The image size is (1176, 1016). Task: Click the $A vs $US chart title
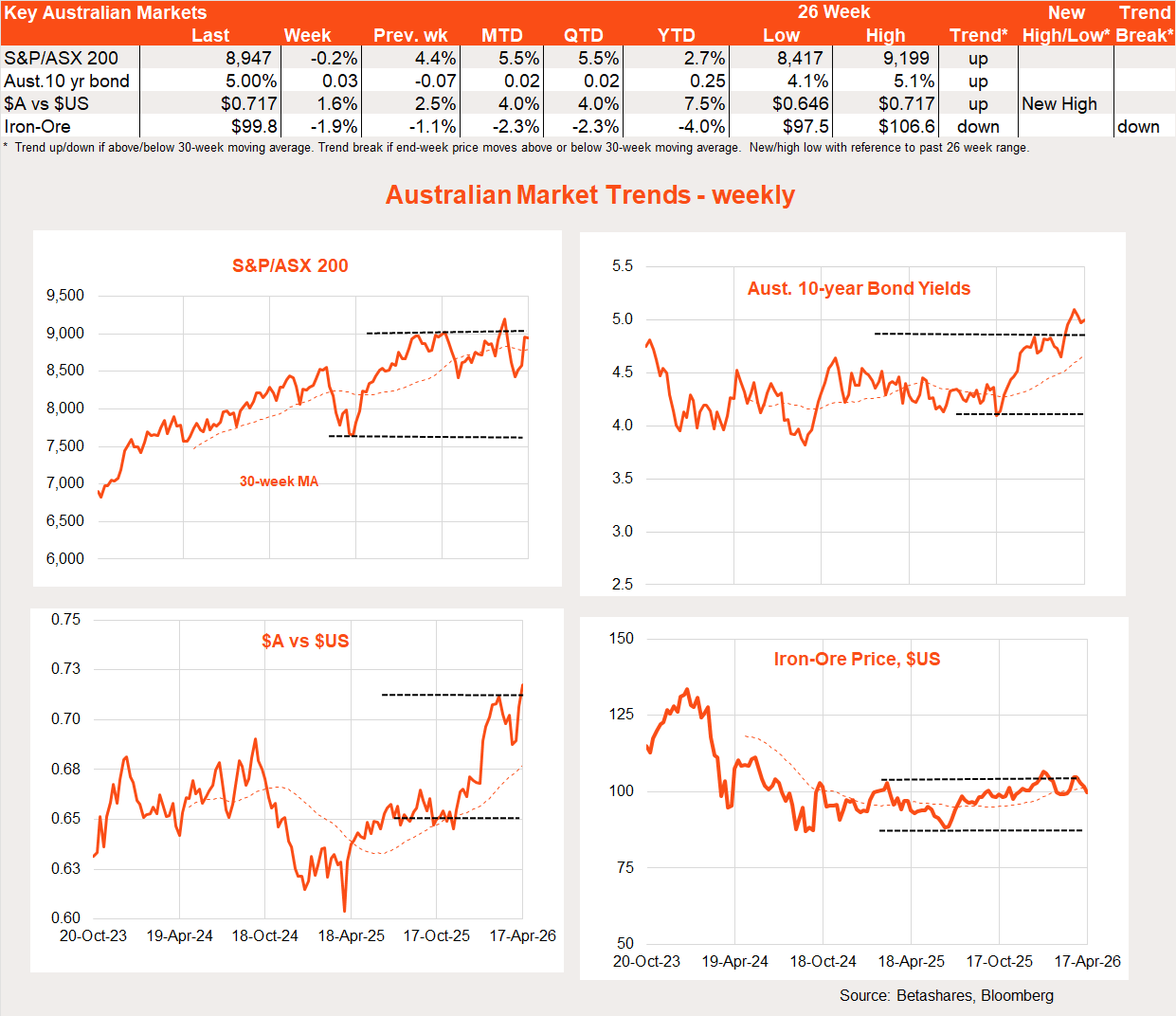pyautogui.click(x=305, y=642)
